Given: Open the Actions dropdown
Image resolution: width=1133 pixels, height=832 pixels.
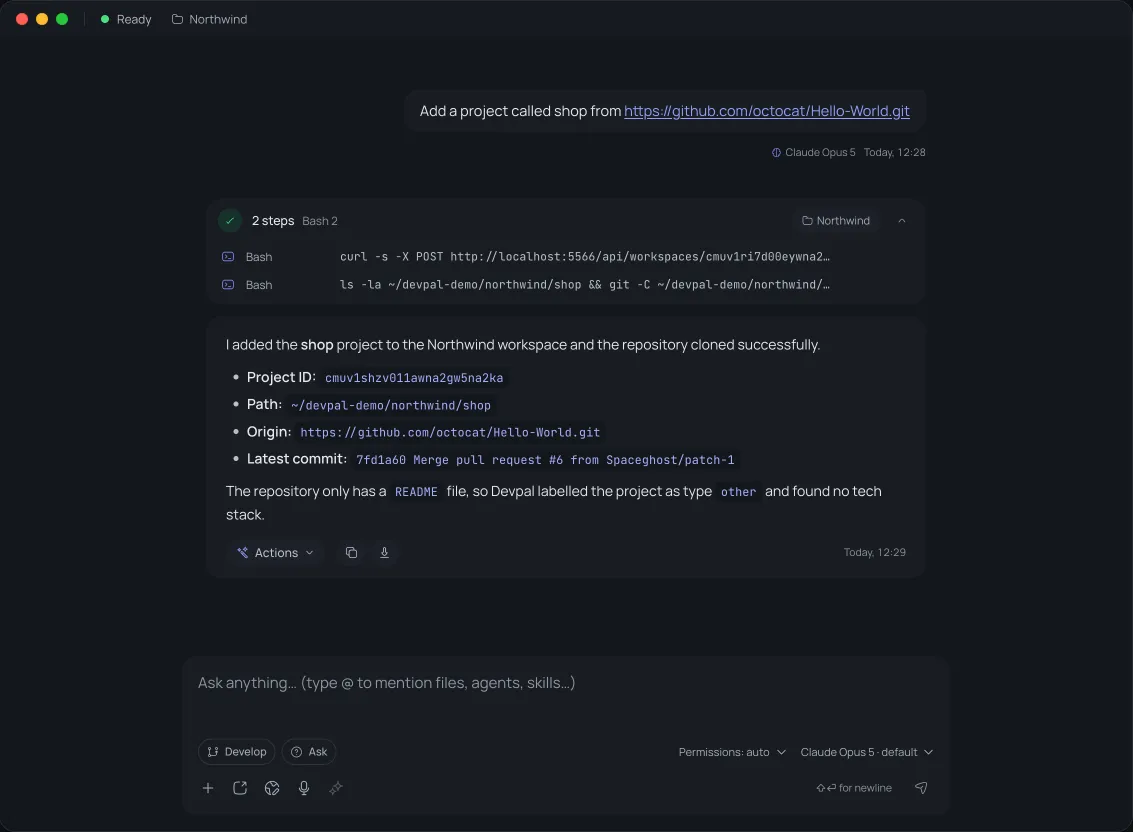Looking at the screenshot, I should tap(275, 552).
